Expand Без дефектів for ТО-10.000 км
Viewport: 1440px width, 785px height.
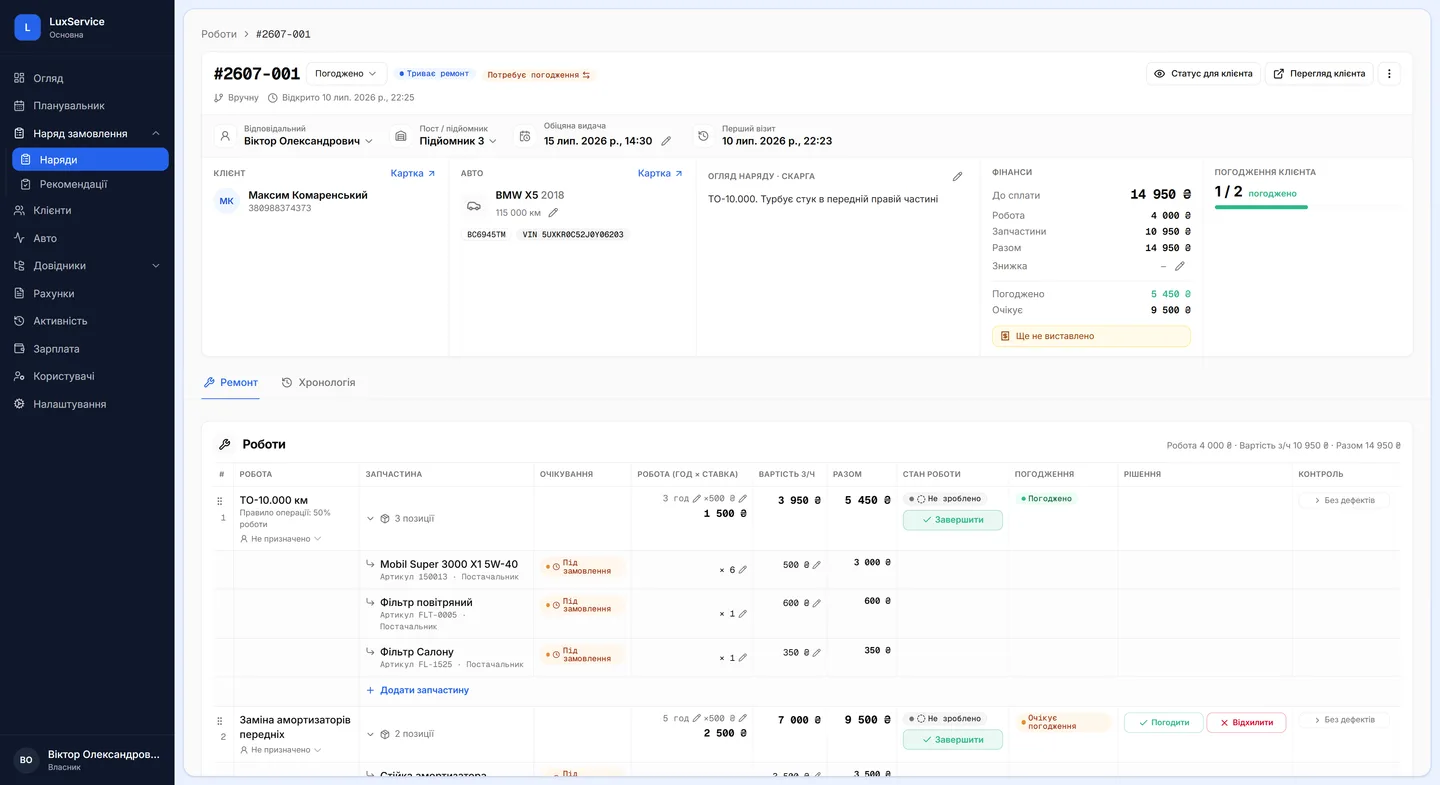(x=1344, y=500)
